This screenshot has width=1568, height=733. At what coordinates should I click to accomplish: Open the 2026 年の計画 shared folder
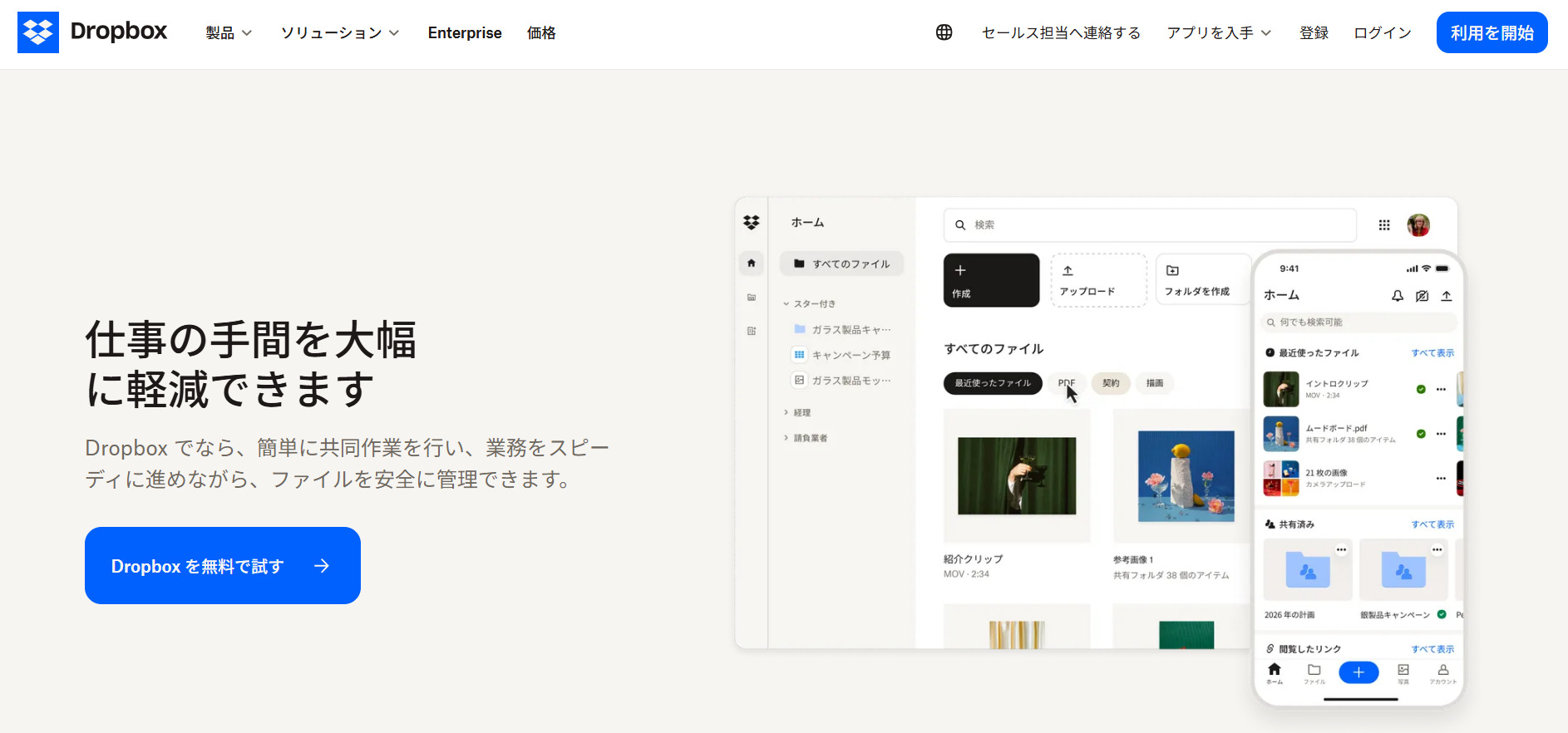coord(1307,570)
